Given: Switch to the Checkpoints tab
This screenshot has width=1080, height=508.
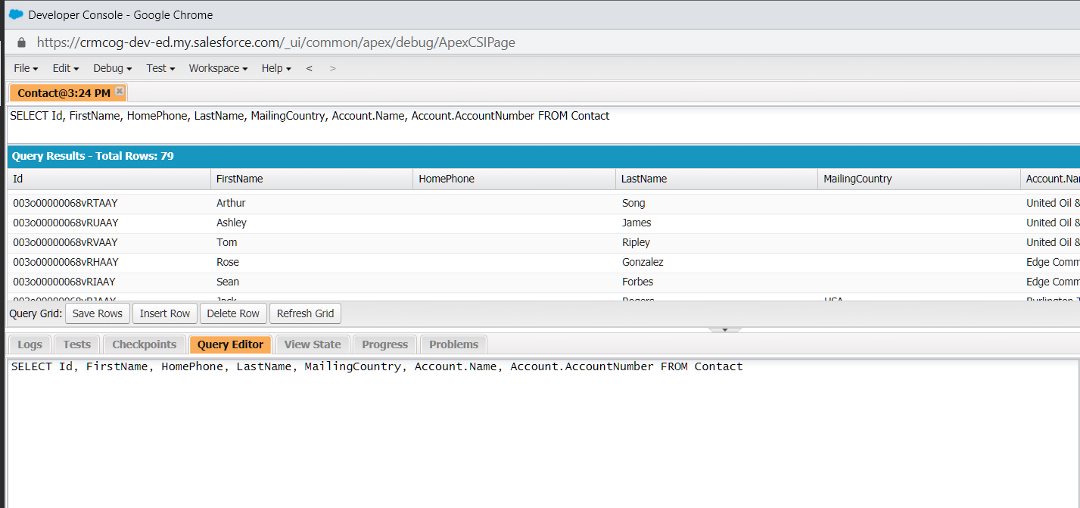Looking at the screenshot, I should pos(145,344).
